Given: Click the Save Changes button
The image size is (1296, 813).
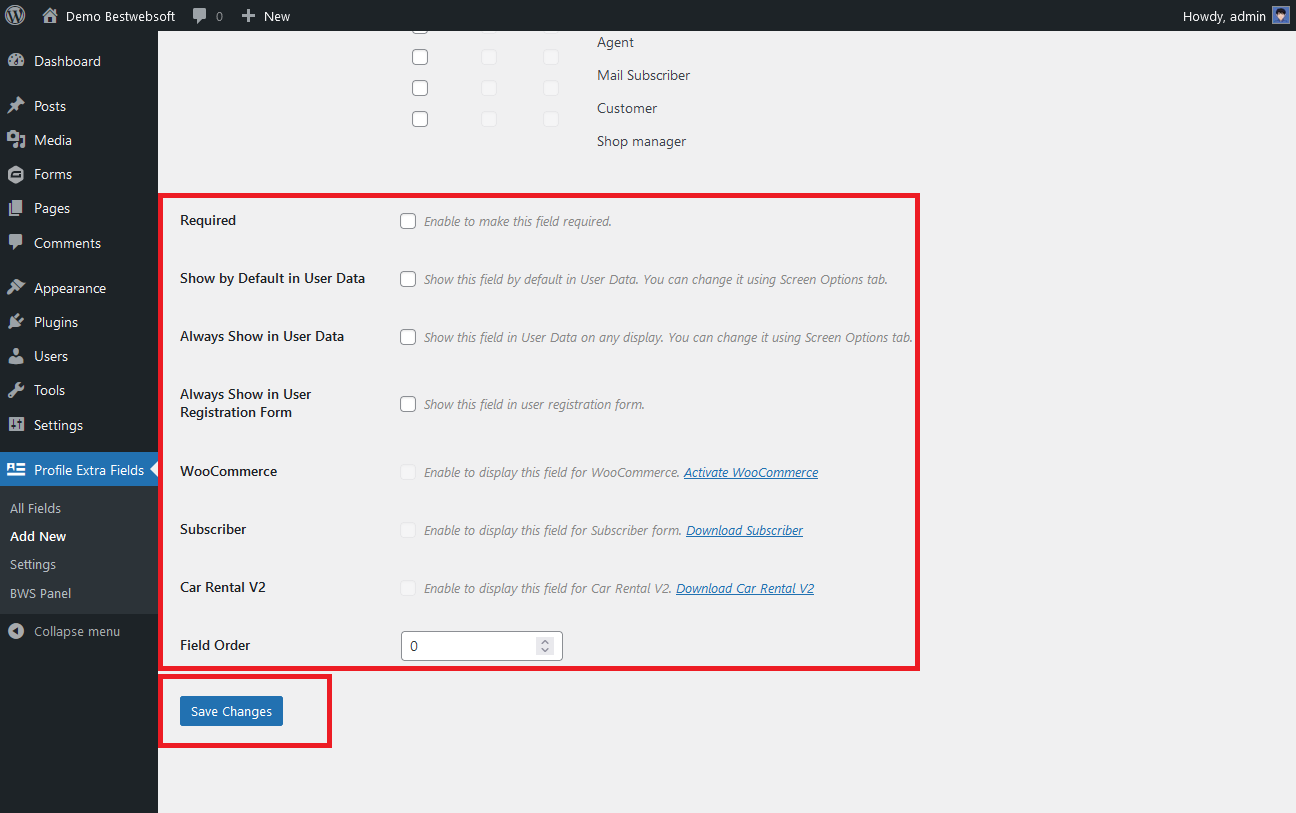Looking at the screenshot, I should [x=231, y=710].
